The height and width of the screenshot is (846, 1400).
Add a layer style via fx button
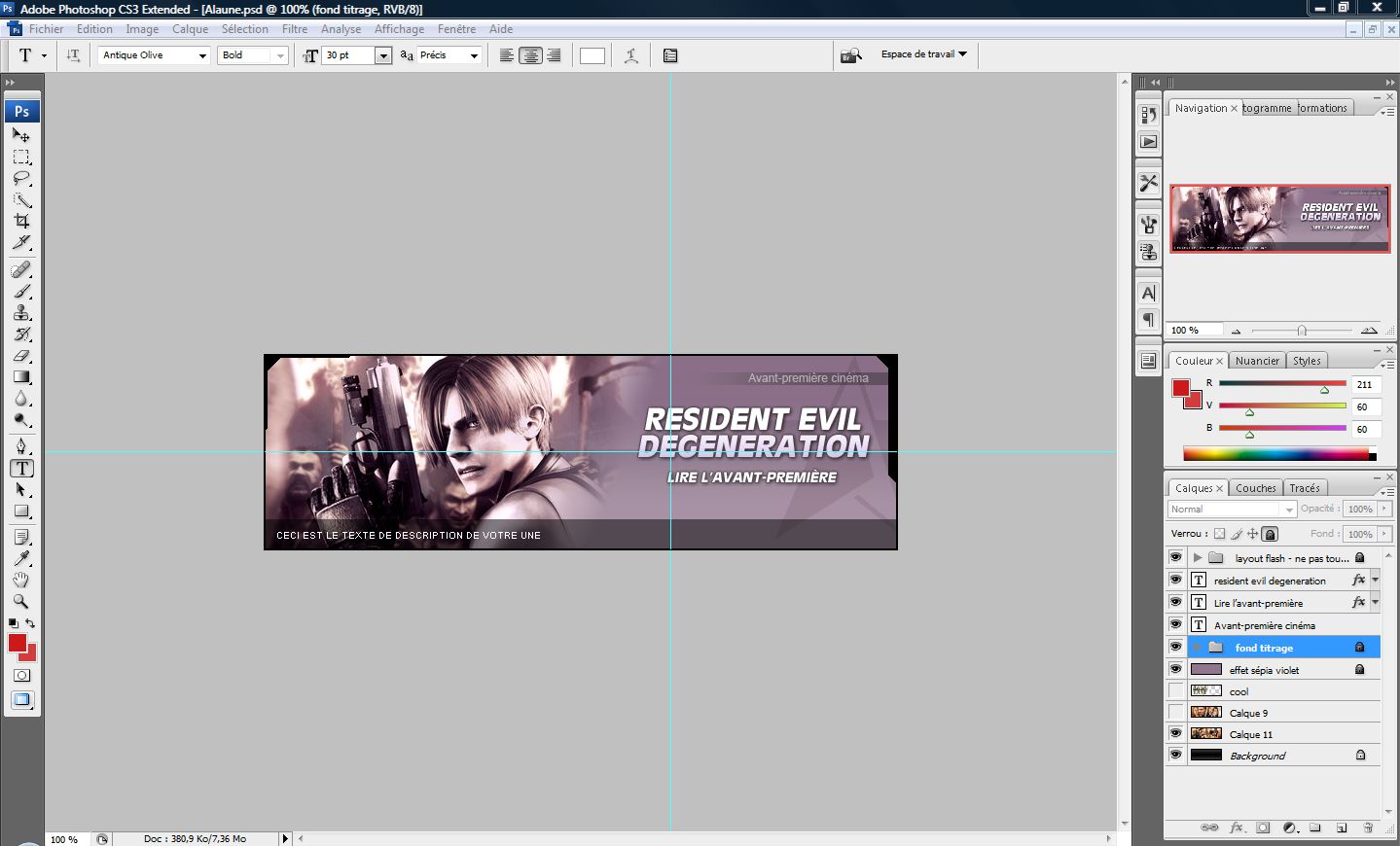tap(1237, 828)
